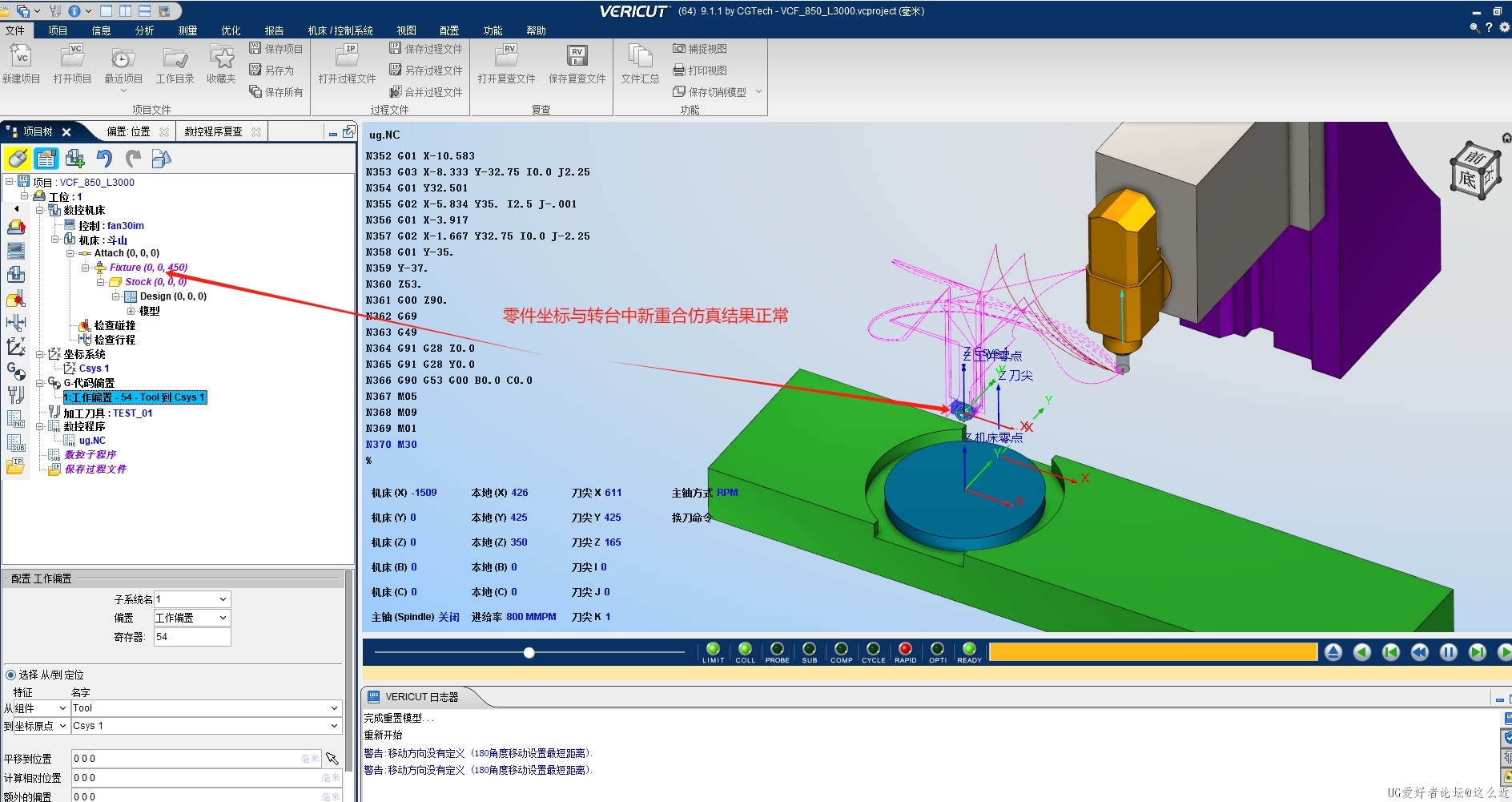Toggle the LIMIT status light

pos(713,649)
